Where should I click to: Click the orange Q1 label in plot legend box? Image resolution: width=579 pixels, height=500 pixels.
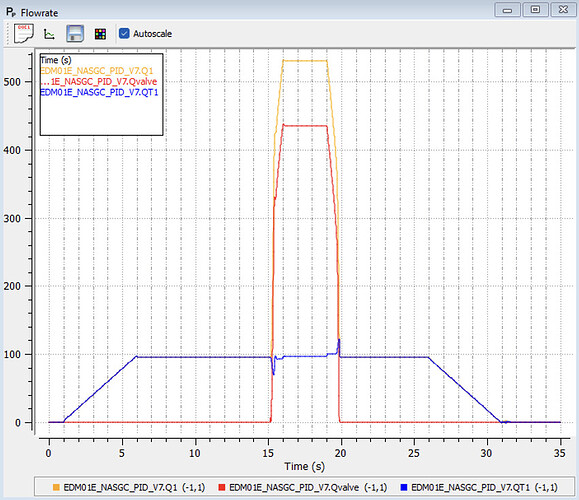(97, 71)
